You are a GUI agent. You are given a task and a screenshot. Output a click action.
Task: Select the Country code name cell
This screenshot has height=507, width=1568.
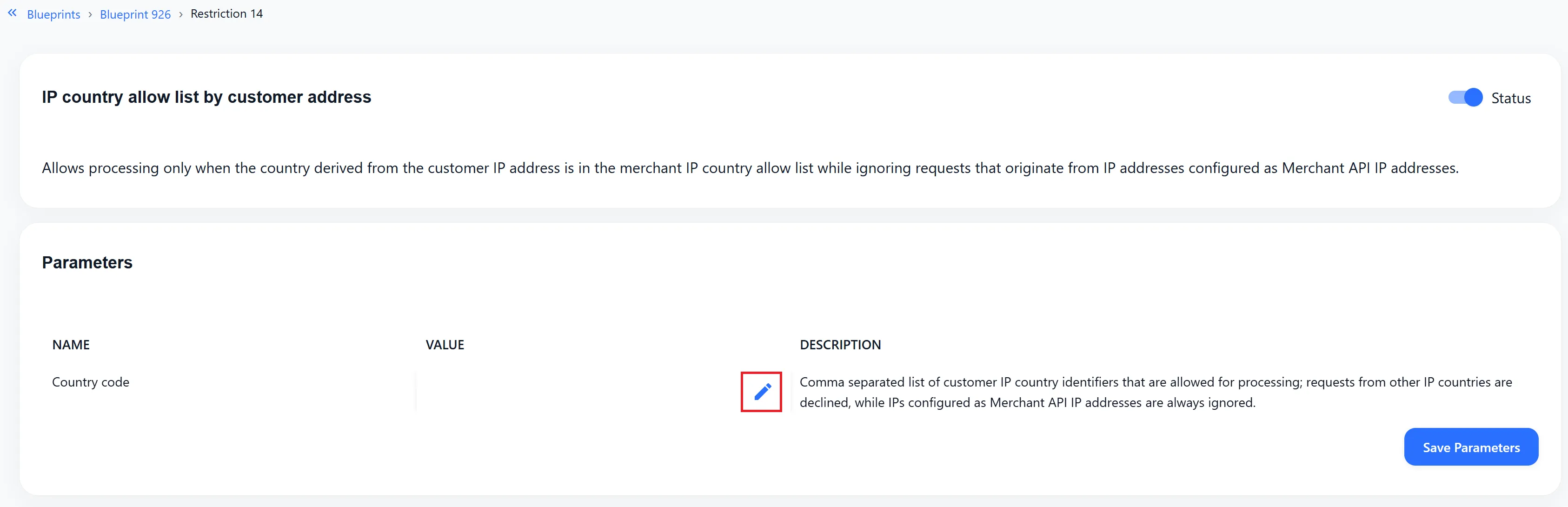pyautogui.click(x=91, y=382)
